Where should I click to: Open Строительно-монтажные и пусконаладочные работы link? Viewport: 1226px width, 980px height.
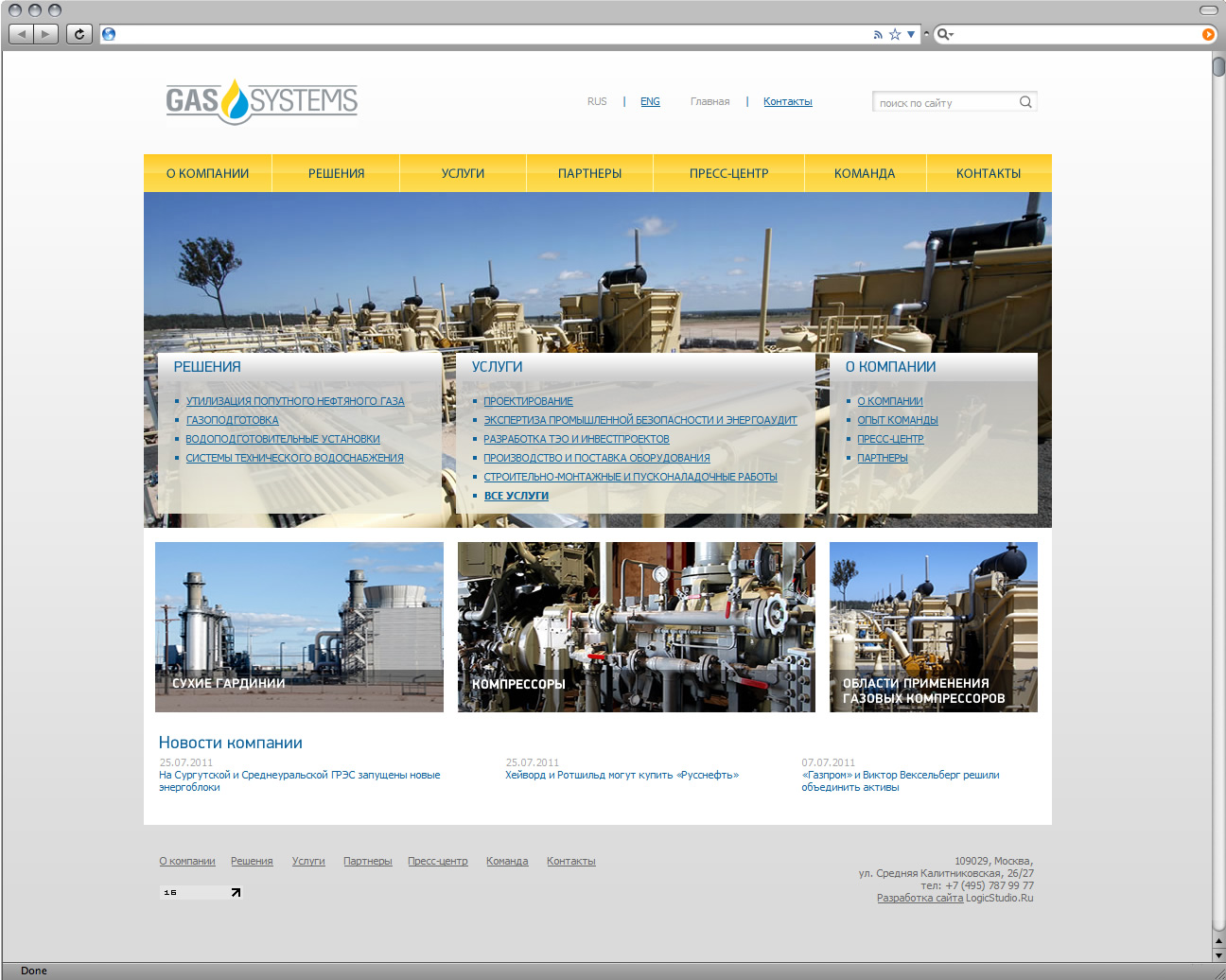pyautogui.click(x=630, y=477)
